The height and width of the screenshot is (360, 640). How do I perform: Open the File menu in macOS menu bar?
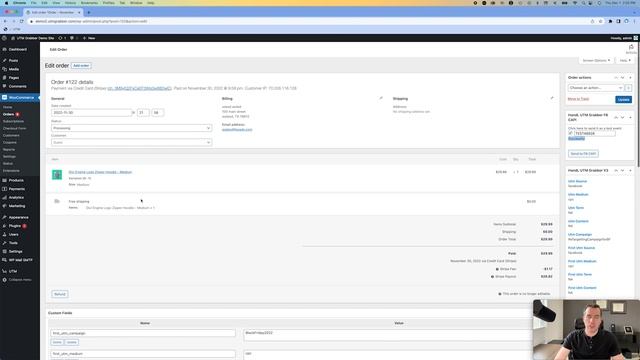33,3
